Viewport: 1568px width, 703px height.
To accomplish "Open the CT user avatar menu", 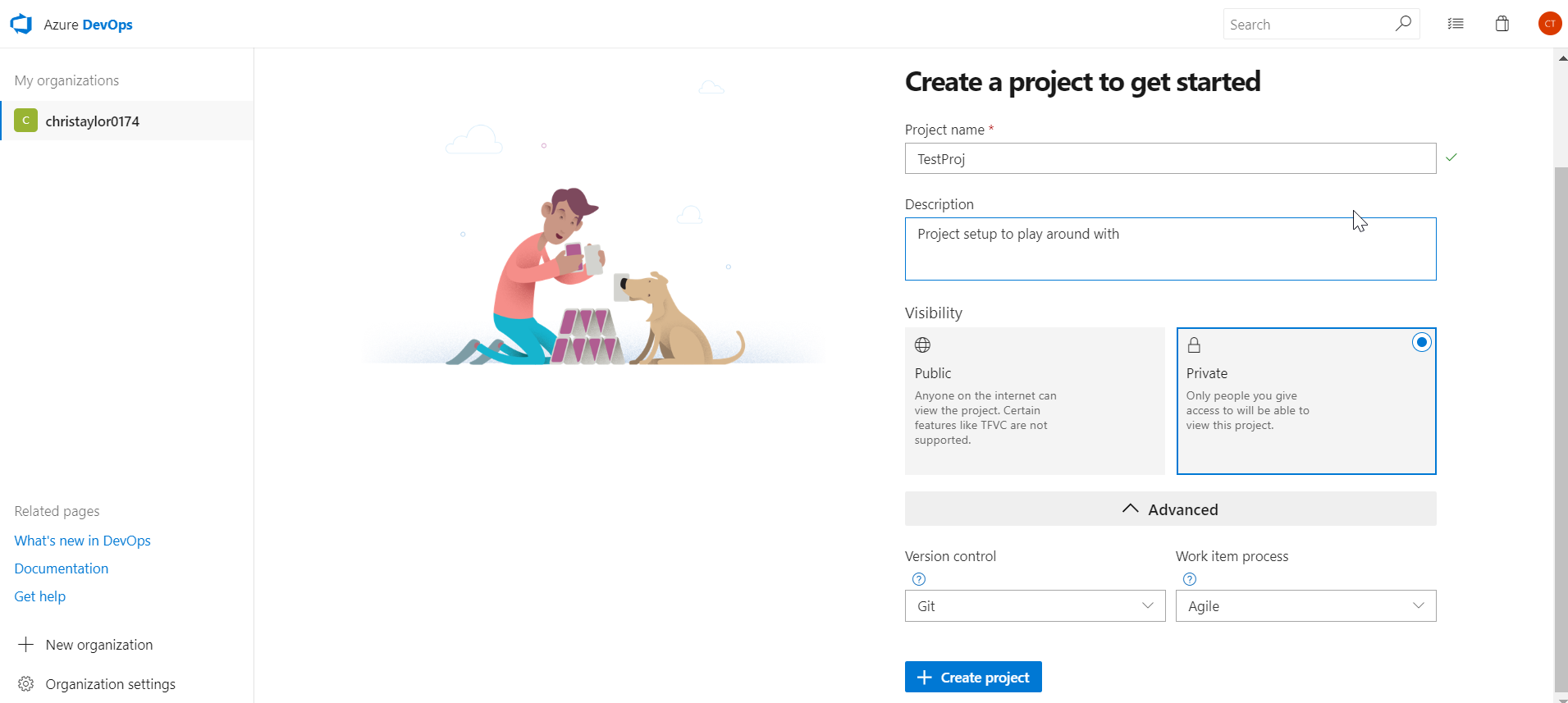I will pos(1549,24).
